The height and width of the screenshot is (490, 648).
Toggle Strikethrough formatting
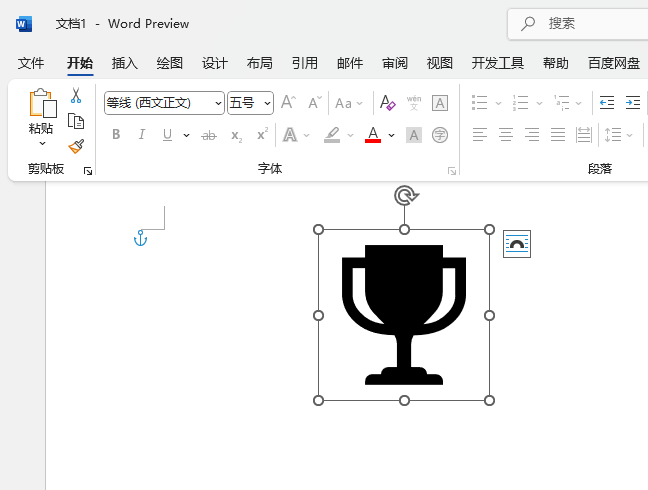point(209,135)
